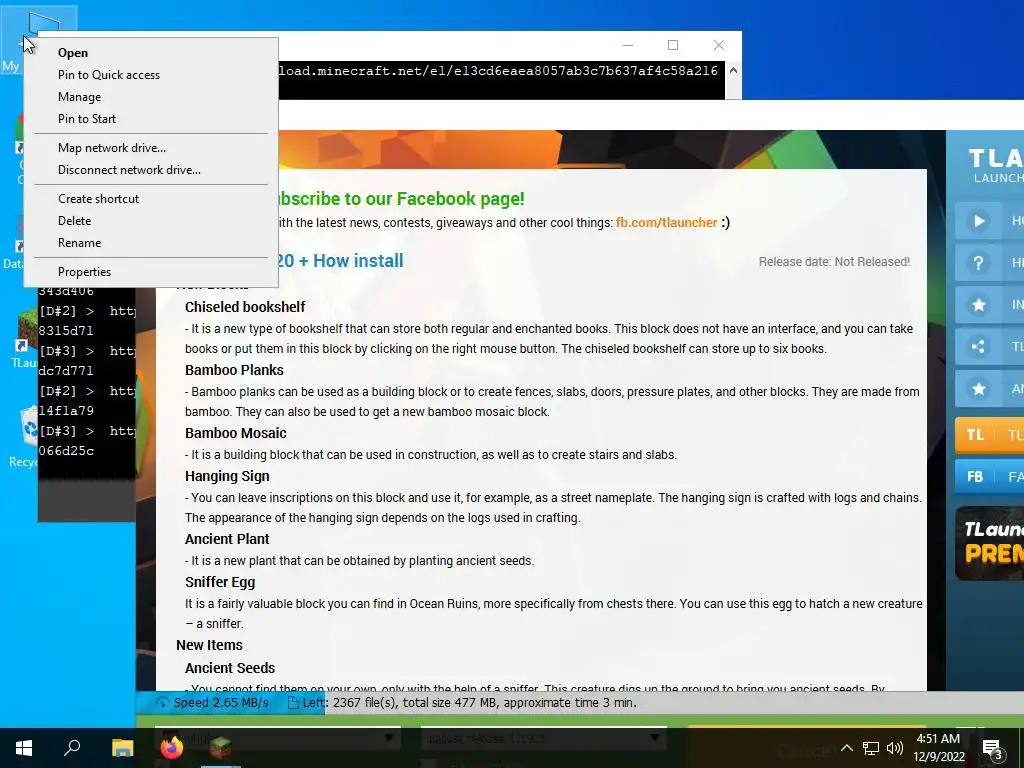1024x768 pixels.
Task: Open Firefox from the taskbar
Action: [172, 748]
